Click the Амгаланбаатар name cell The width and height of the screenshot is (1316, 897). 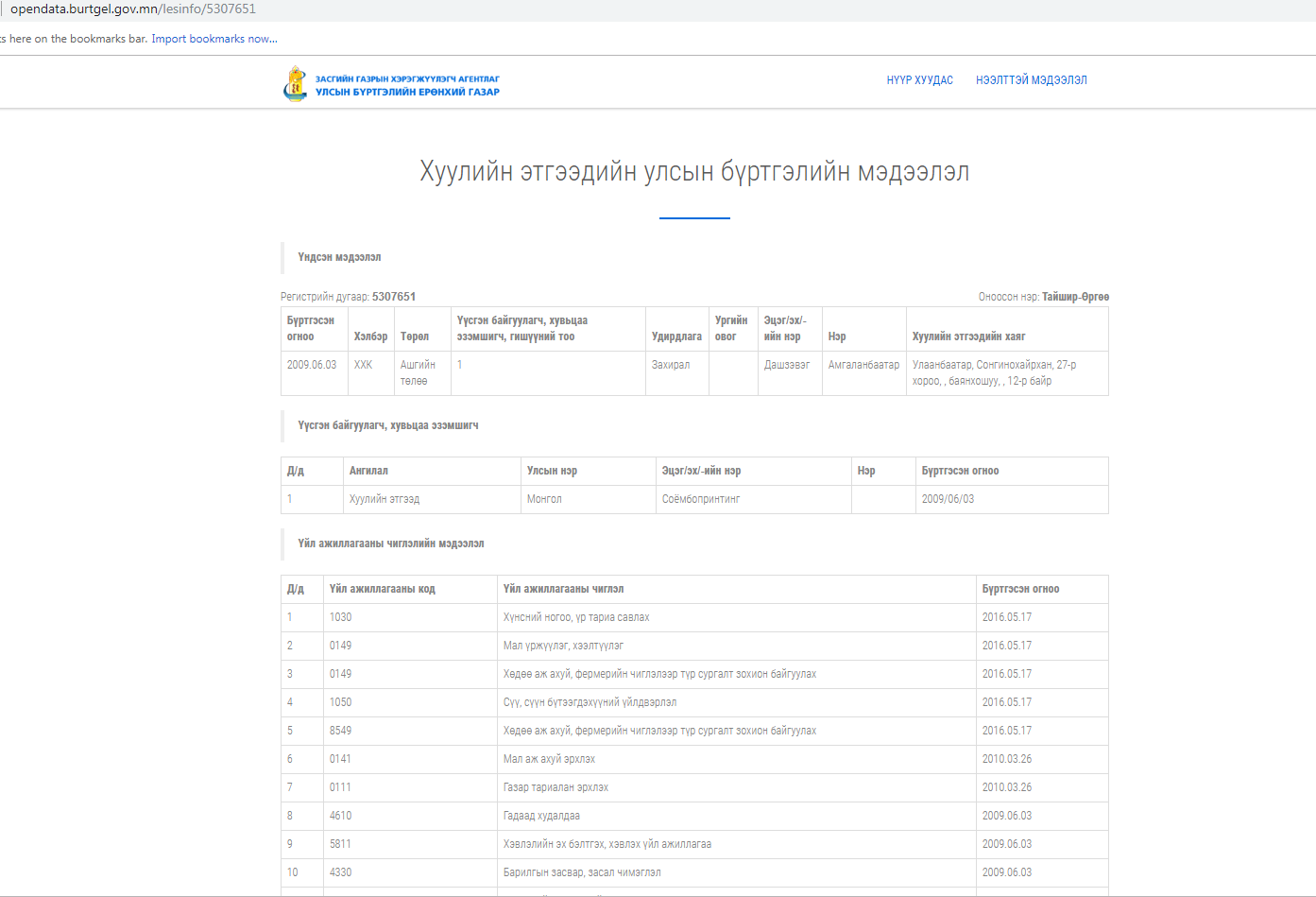click(x=863, y=365)
